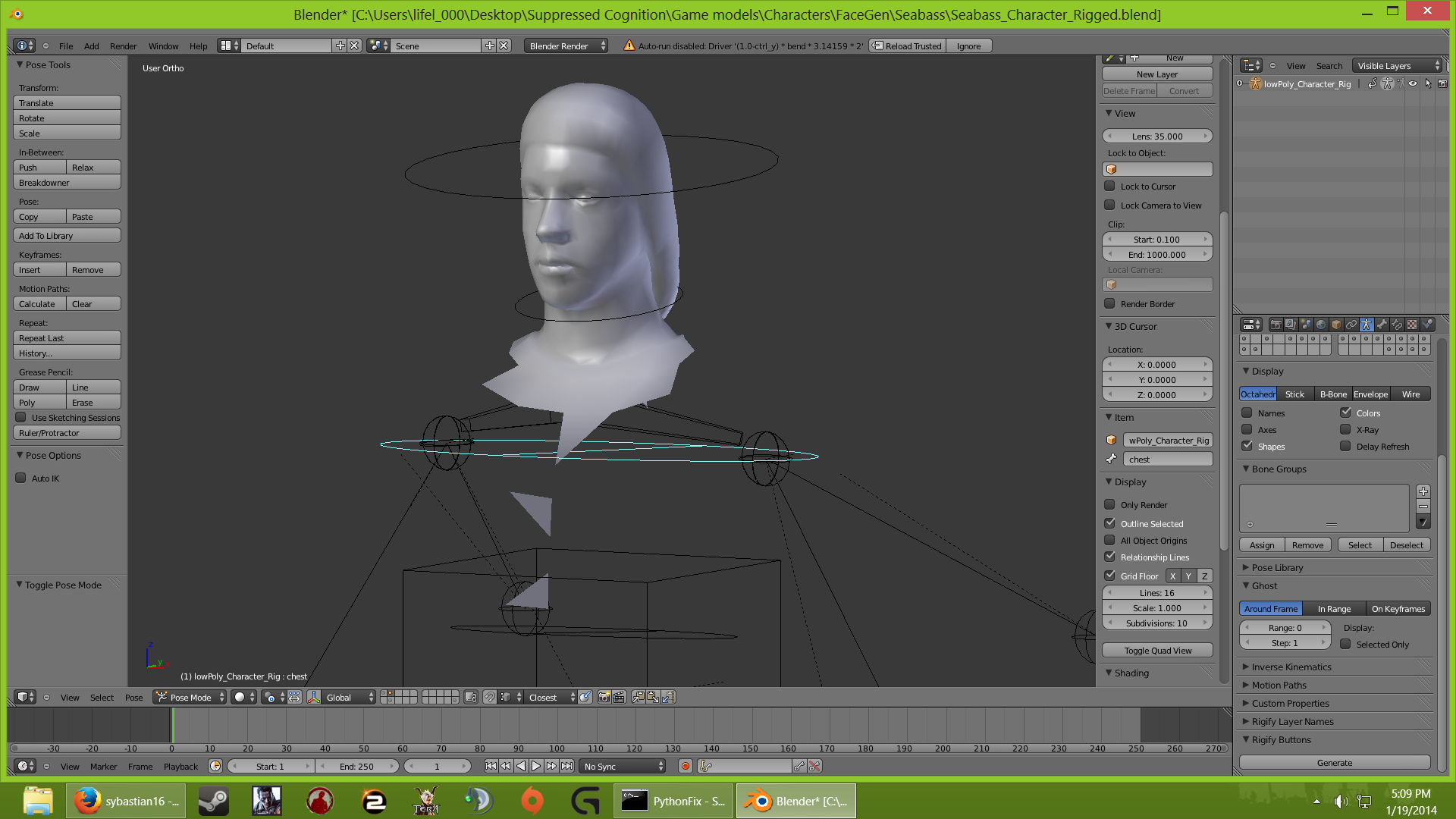Open the Select menu in menu bar

[x=101, y=697]
